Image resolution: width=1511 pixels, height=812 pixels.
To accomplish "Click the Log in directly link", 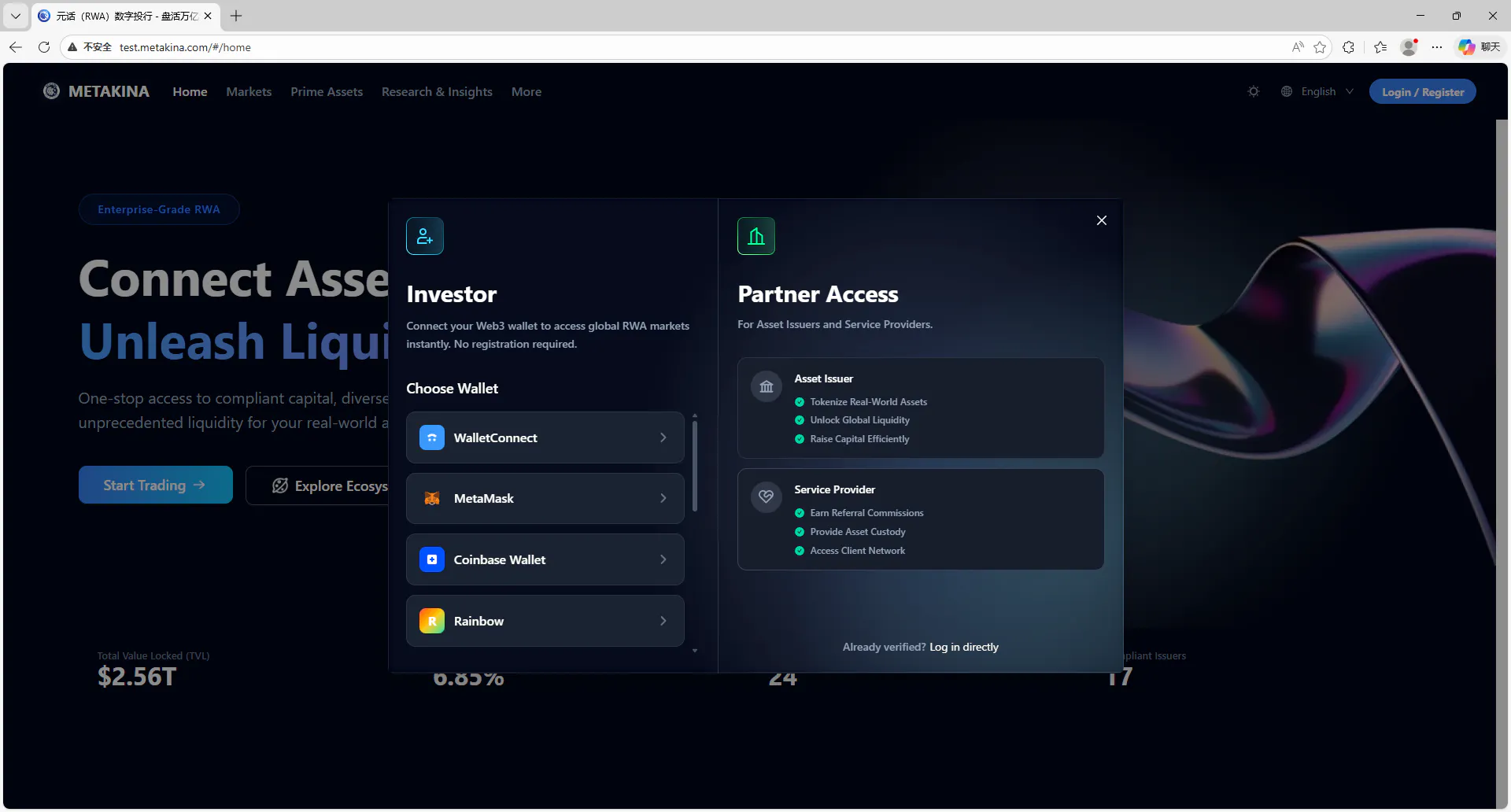I will pos(964,647).
